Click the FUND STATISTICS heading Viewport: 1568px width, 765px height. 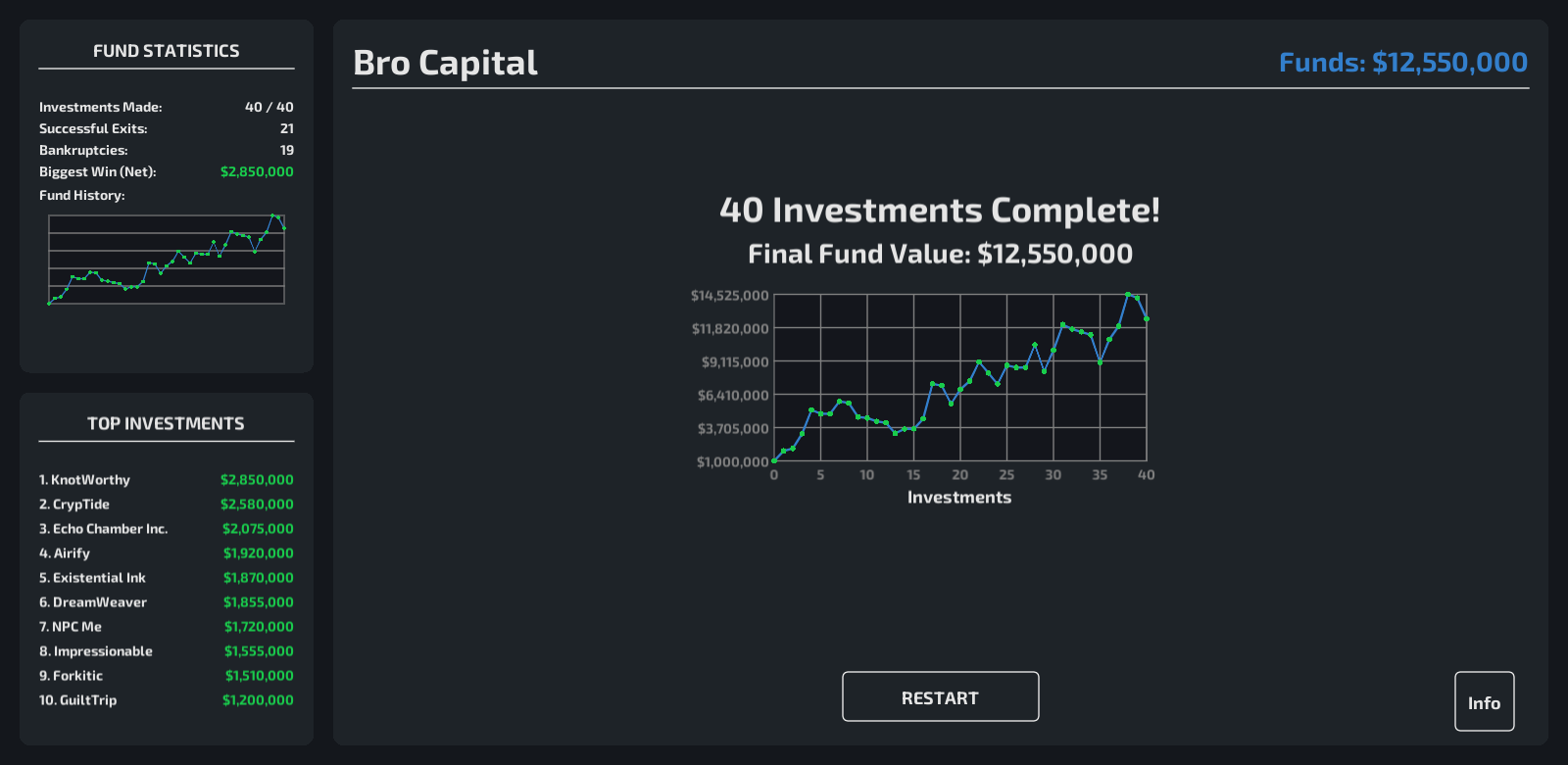point(166,51)
